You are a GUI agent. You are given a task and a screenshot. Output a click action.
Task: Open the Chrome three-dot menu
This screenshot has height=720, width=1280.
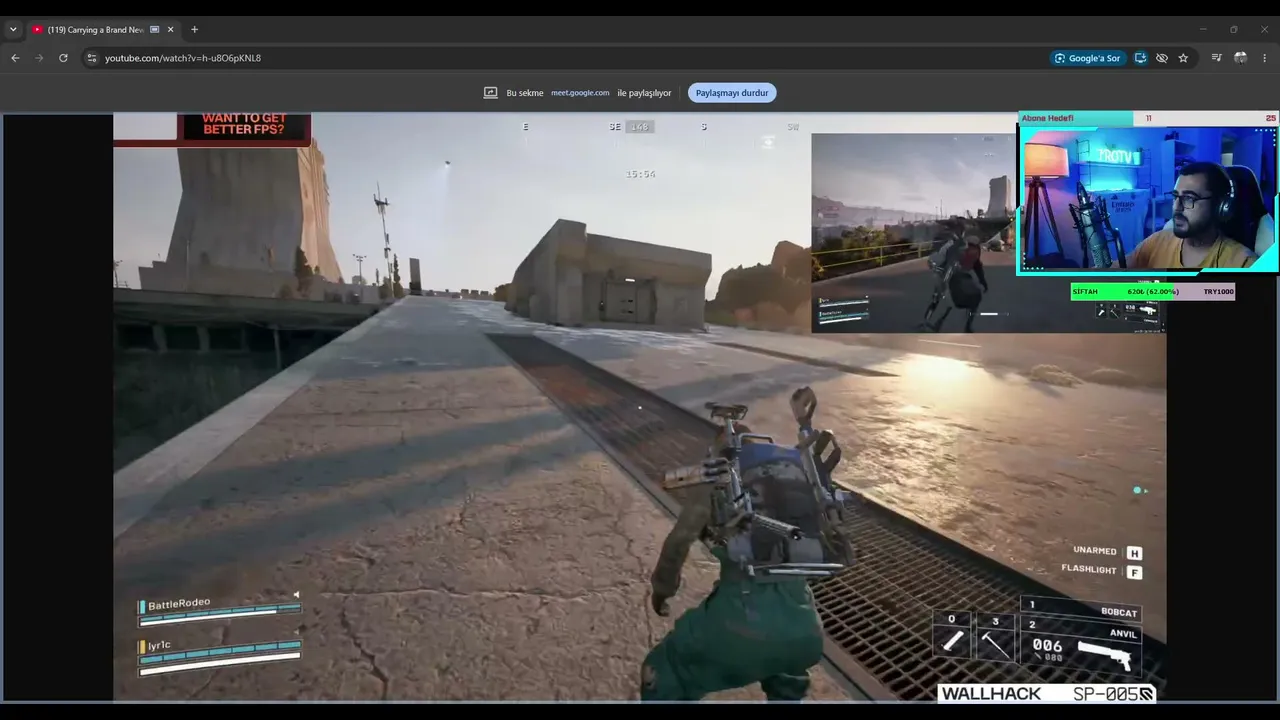(x=1264, y=58)
